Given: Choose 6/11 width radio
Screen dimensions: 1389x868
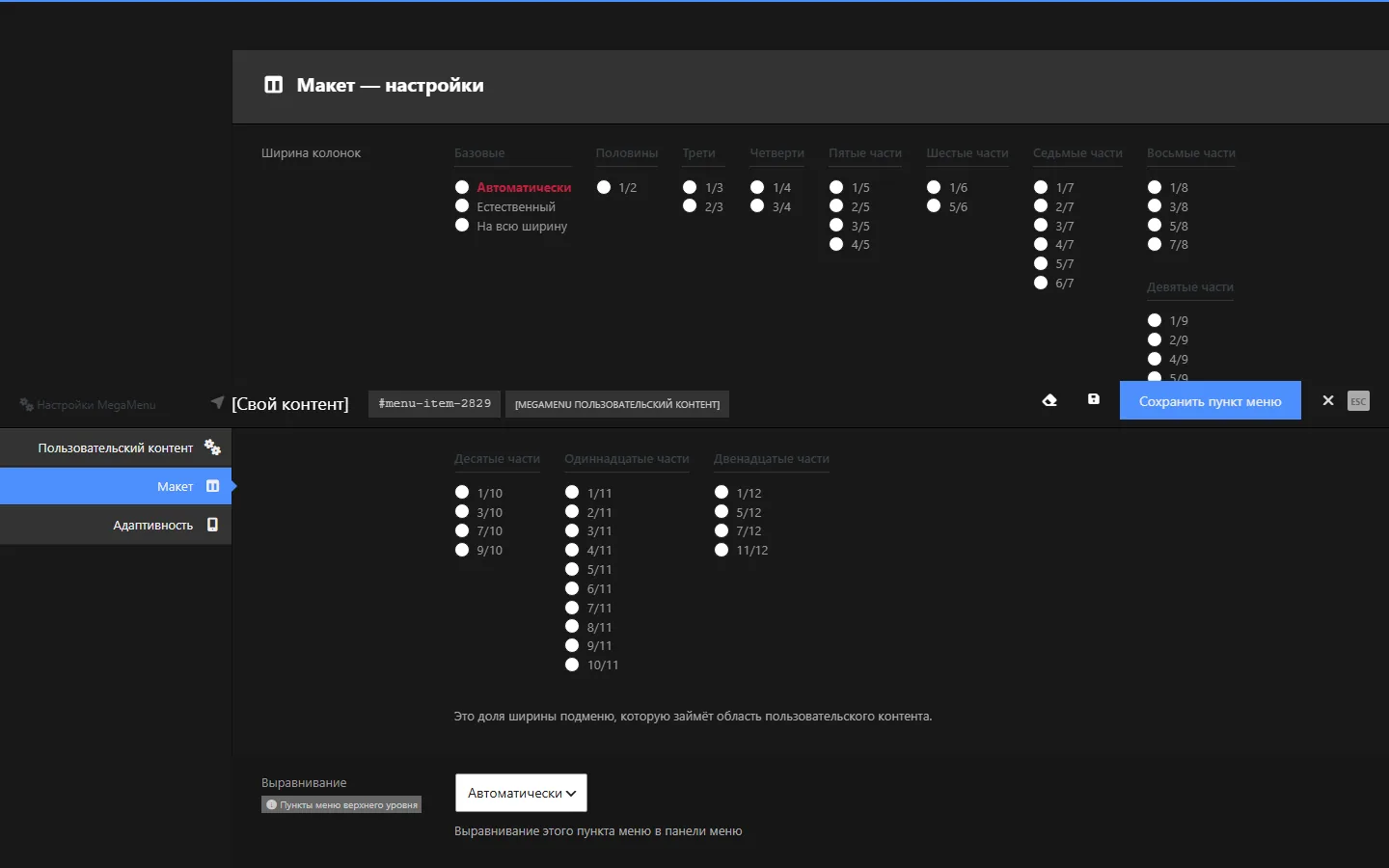Looking at the screenshot, I should tap(572, 588).
